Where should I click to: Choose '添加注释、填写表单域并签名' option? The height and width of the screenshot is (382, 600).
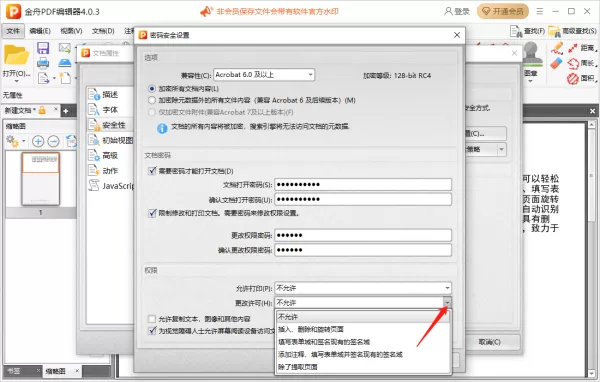pos(362,354)
